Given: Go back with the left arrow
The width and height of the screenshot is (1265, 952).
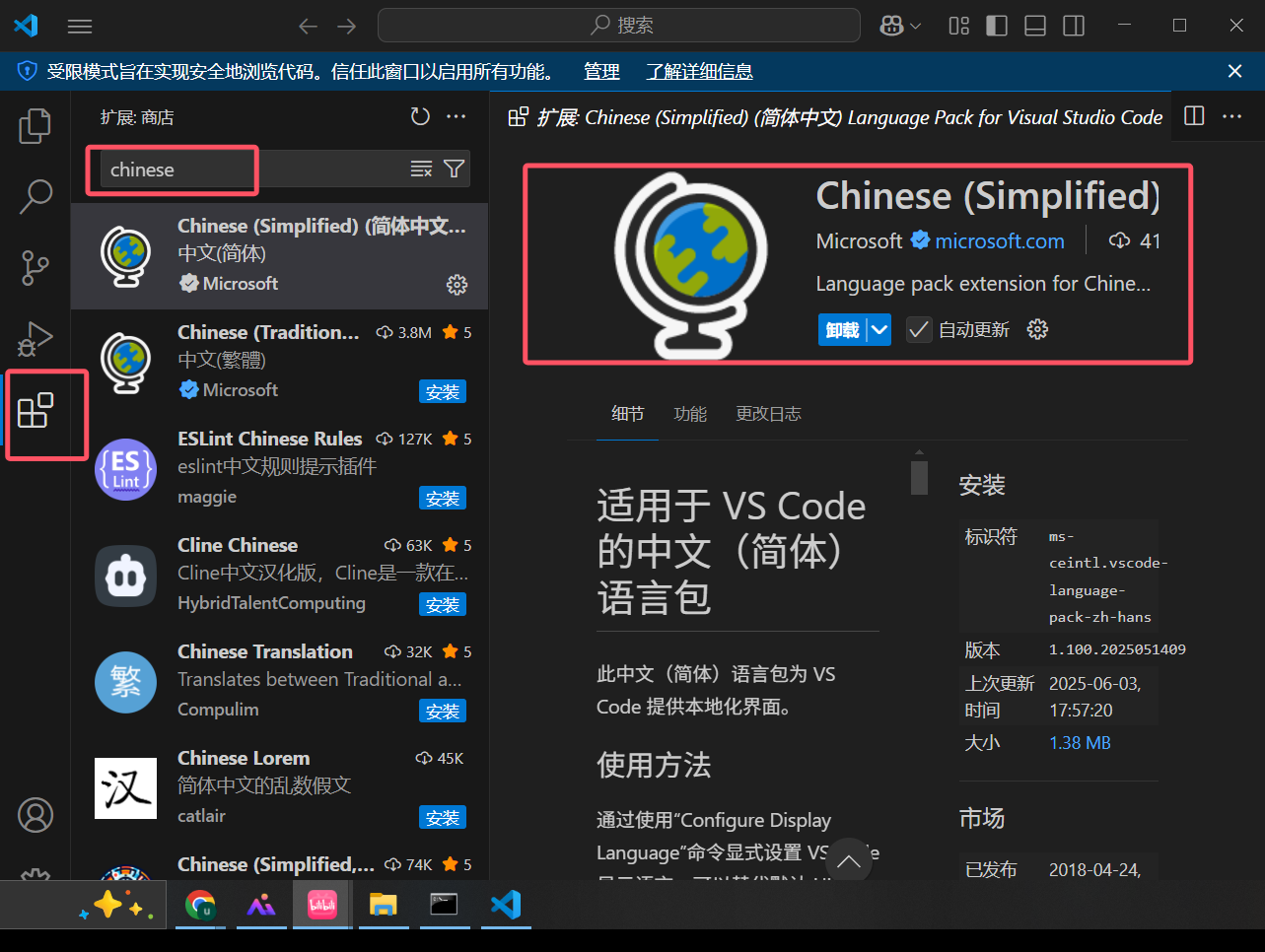Looking at the screenshot, I should [309, 26].
